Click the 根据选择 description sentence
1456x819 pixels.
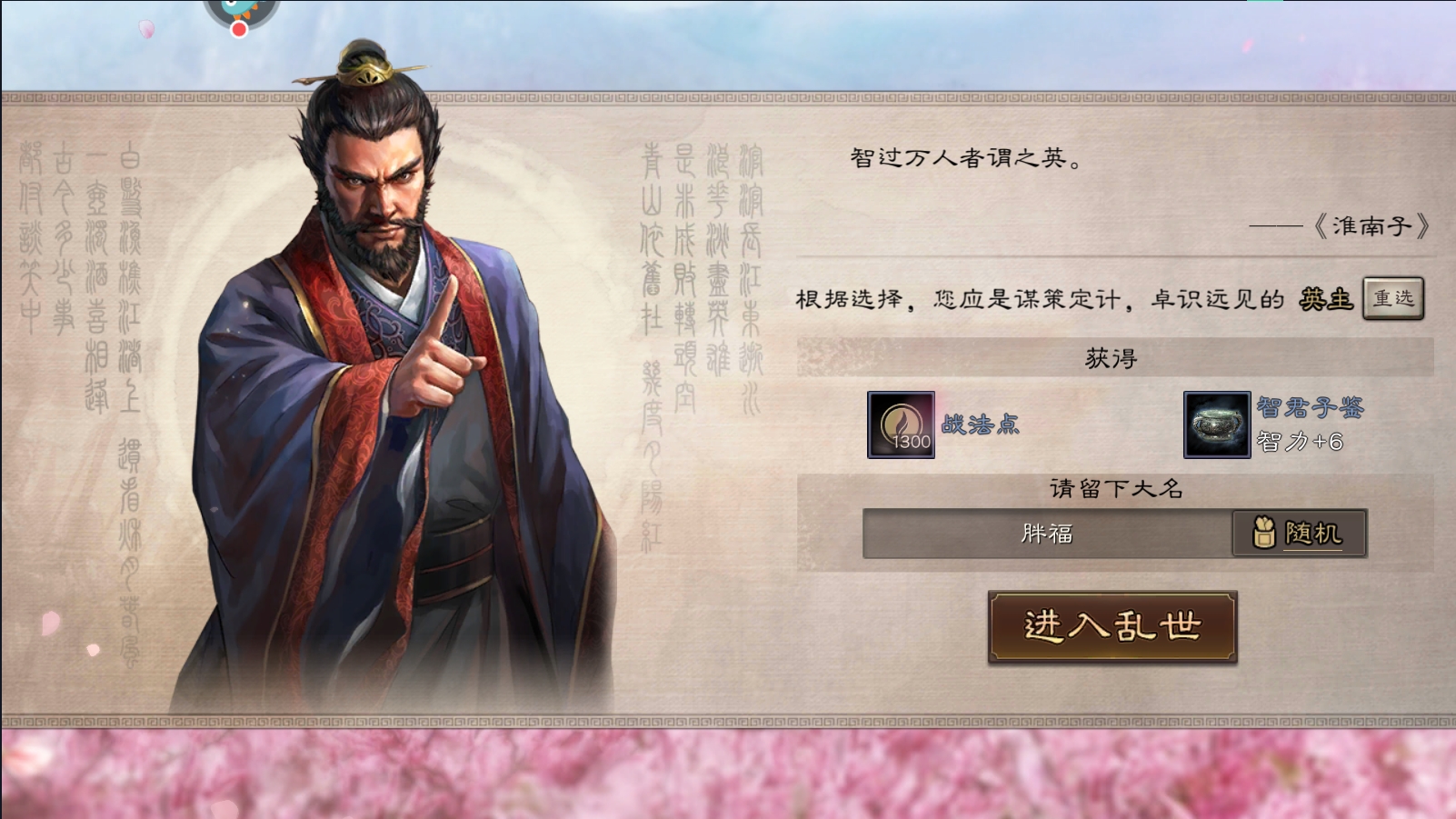(x=1040, y=299)
